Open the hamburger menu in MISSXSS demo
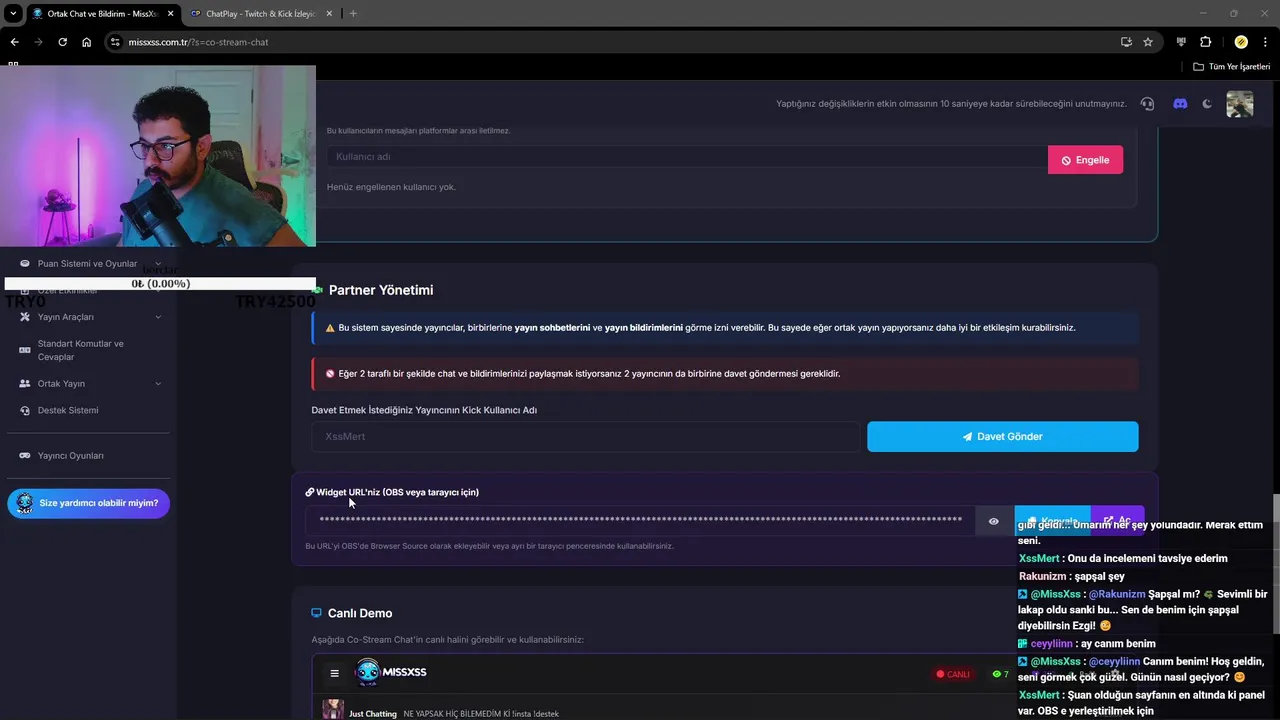Viewport: 1280px width, 720px height. [335, 673]
